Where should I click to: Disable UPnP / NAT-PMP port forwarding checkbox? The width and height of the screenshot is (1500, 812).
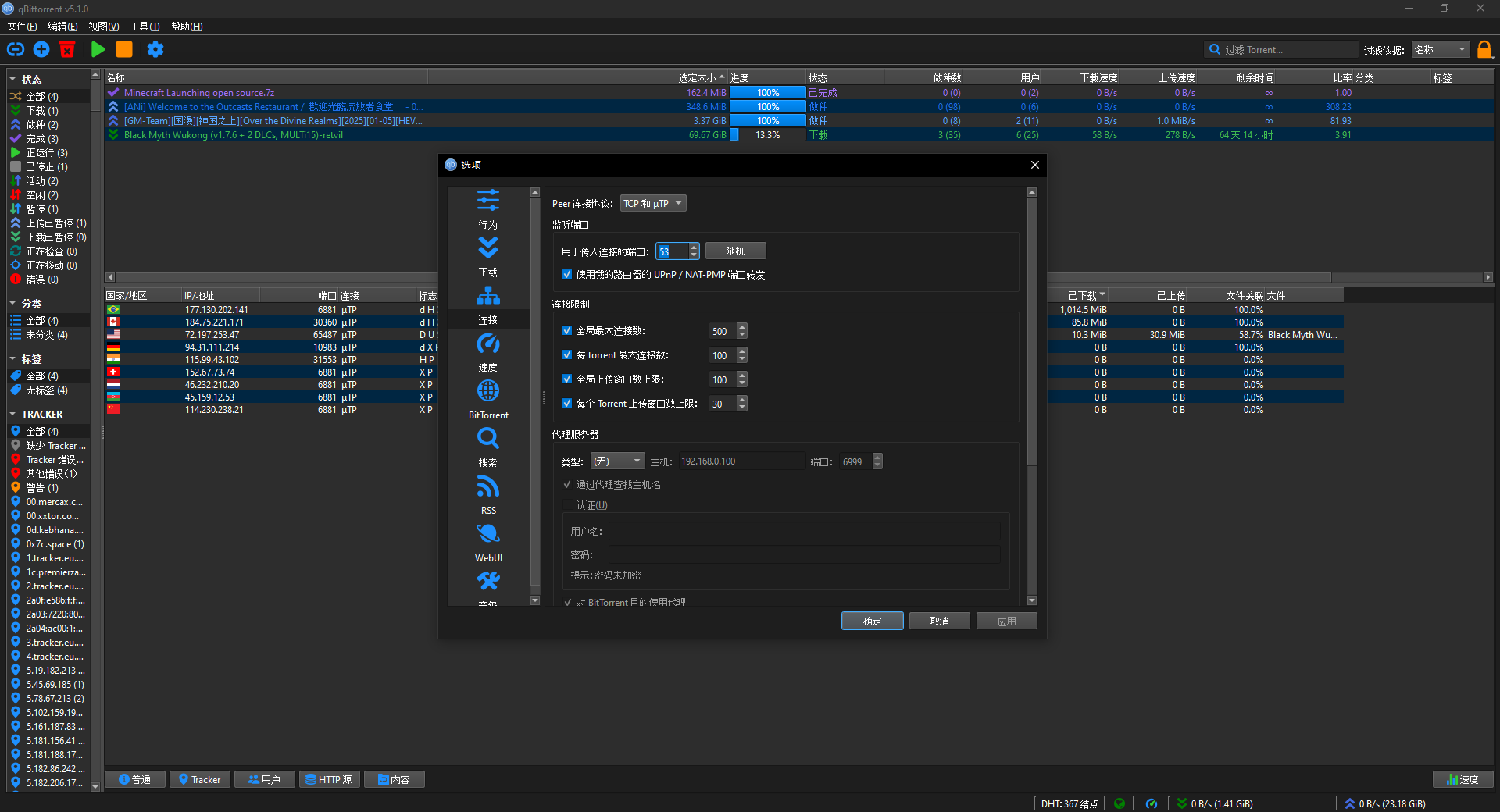(567, 275)
